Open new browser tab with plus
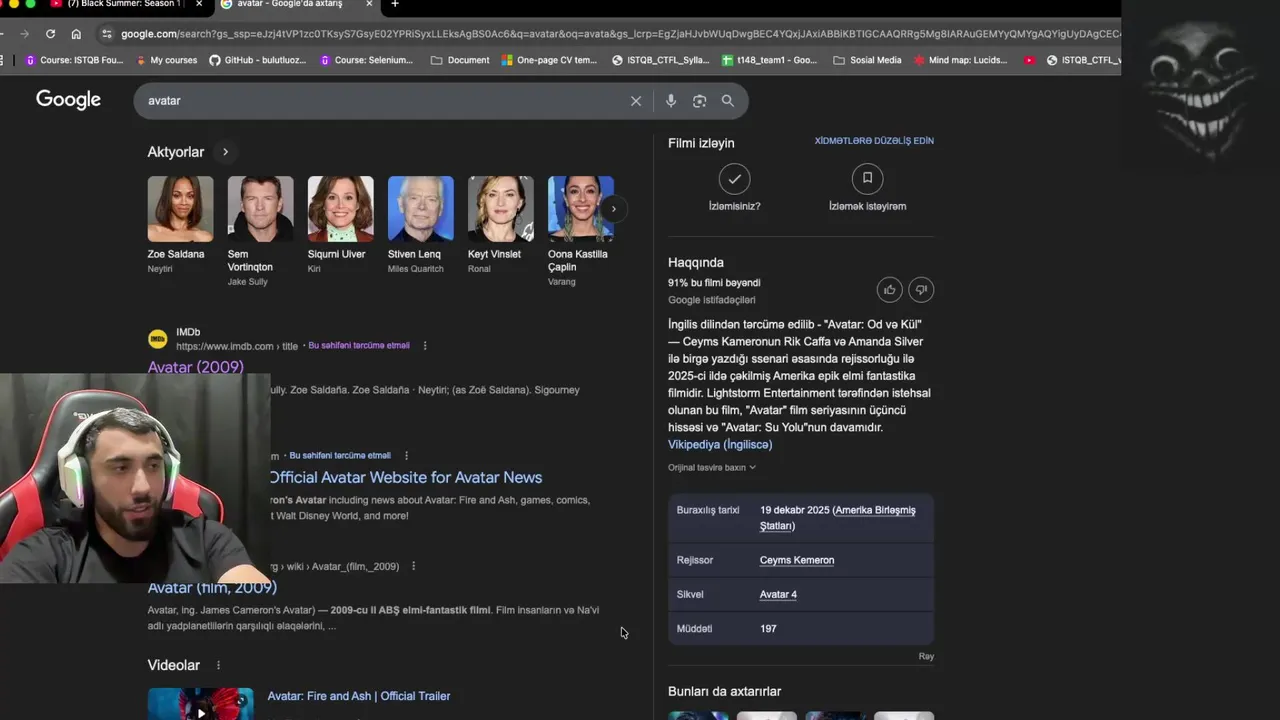Viewport: 1280px width, 720px height. (x=395, y=4)
